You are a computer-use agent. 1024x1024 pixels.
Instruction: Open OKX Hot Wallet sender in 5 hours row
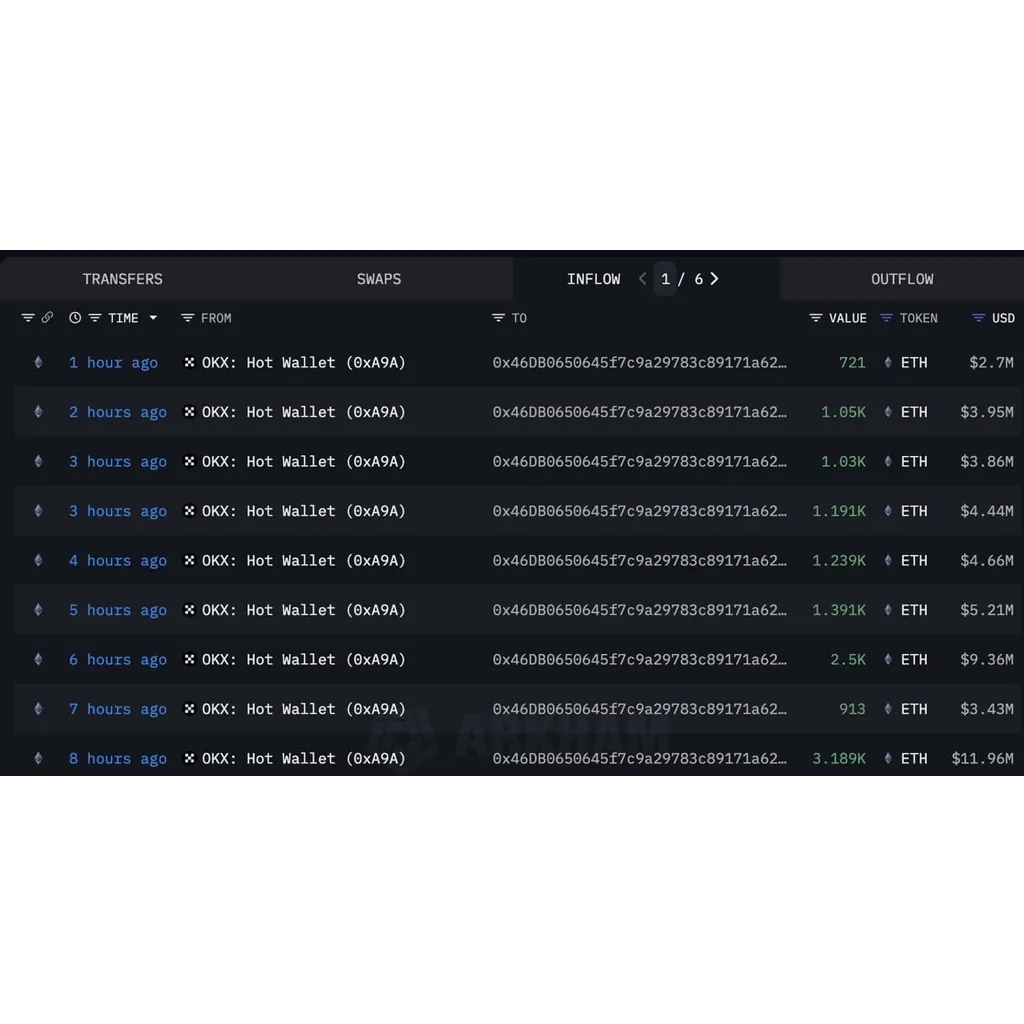click(304, 611)
